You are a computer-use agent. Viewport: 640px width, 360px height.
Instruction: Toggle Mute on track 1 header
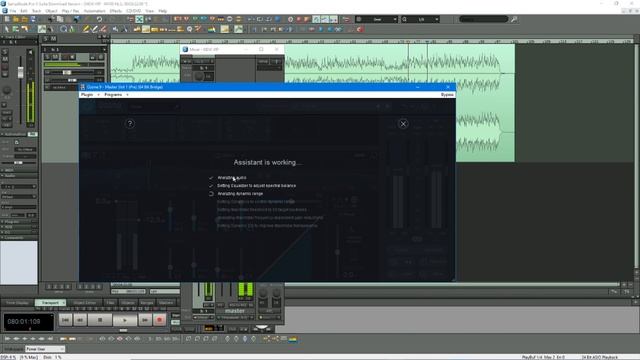pyautogui.click(x=55, y=57)
